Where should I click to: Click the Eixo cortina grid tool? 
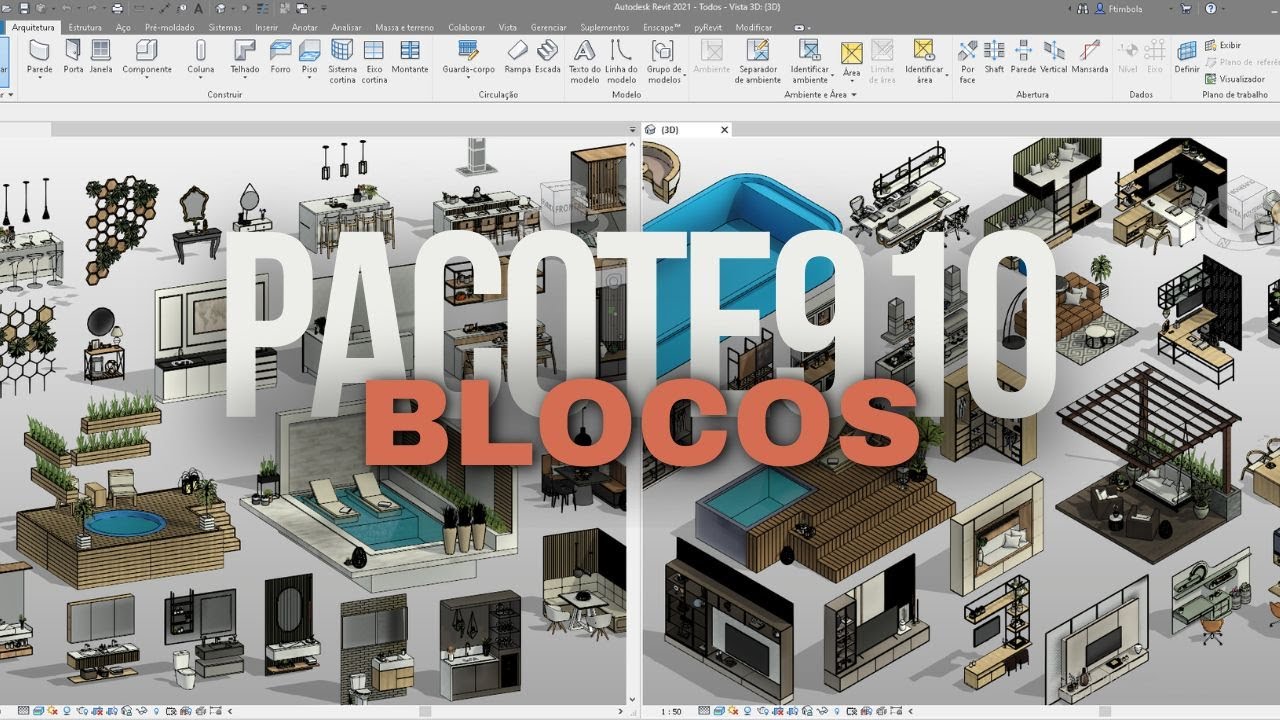coord(374,62)
